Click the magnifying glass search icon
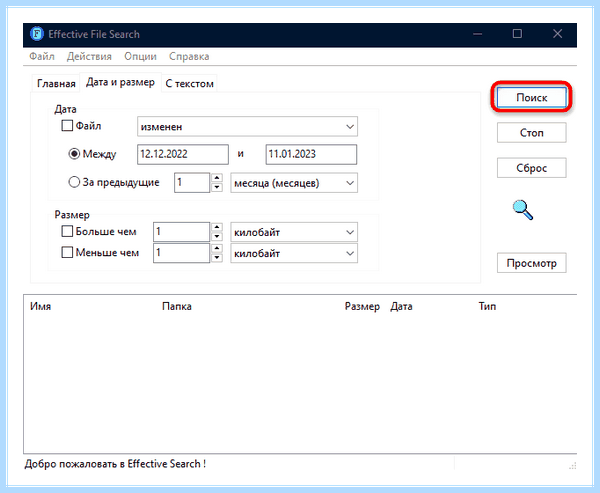Image resolution: width=600 pixels, height=493 pixels. (523, 210)
